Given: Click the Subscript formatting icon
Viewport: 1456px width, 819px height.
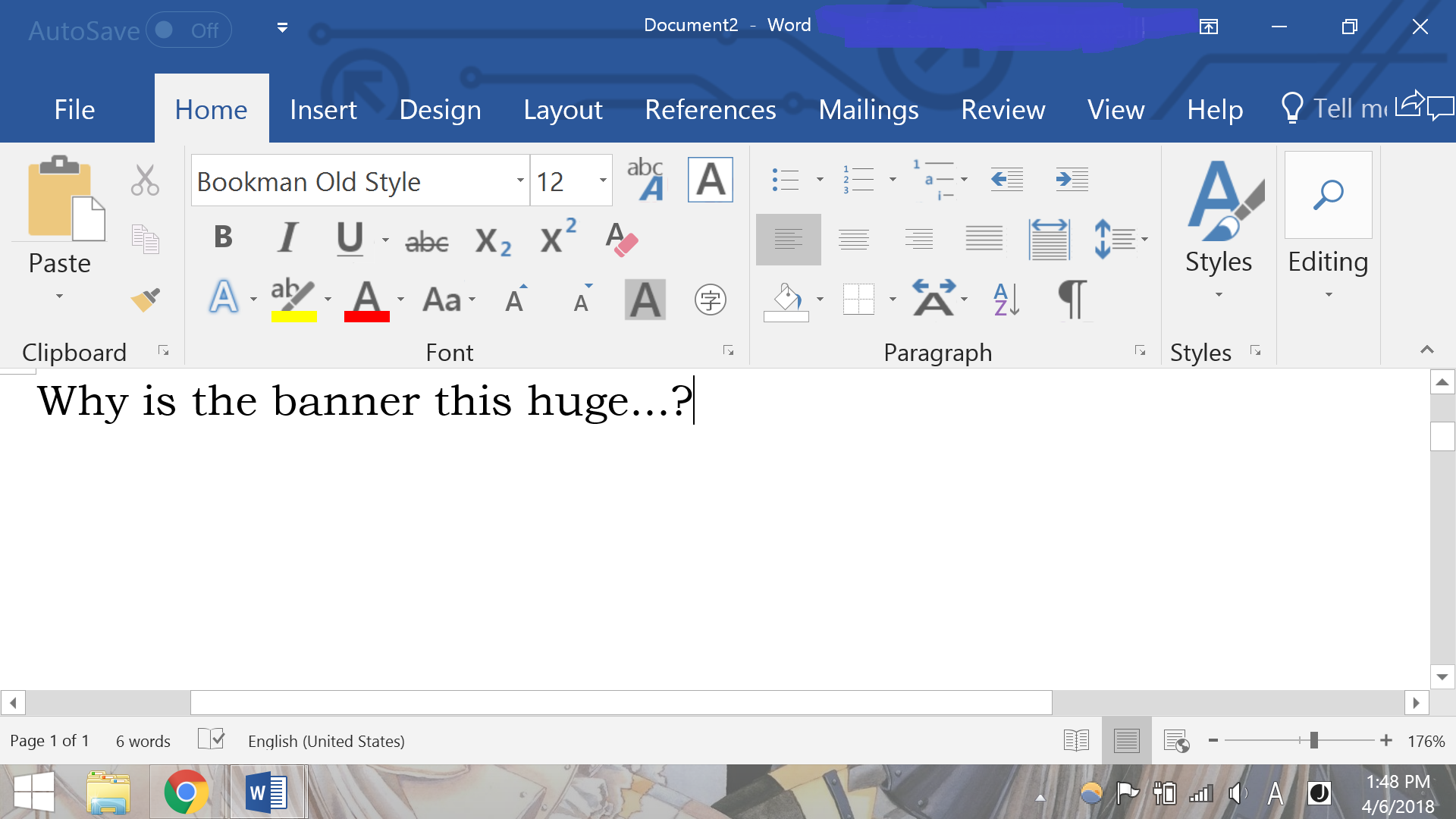Looking at the screenshot, I should pyautogui.click(x=492, y=240).
